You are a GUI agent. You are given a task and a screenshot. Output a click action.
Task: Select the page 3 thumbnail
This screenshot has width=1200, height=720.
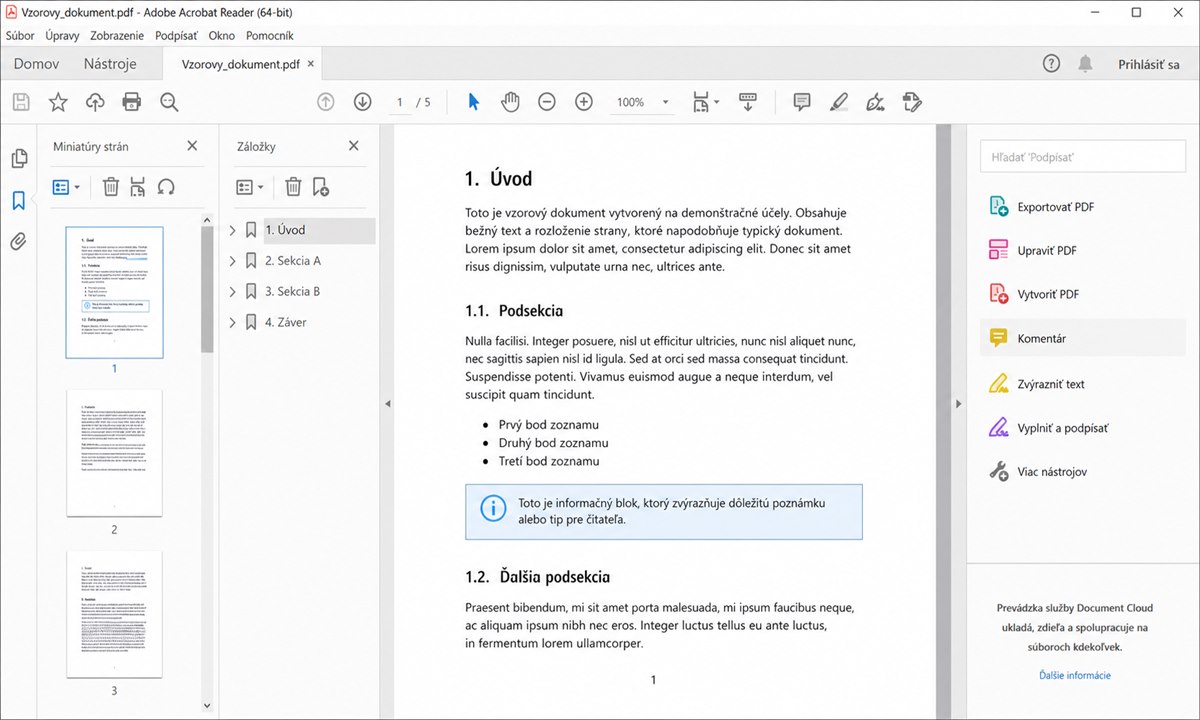pos(114,614)
